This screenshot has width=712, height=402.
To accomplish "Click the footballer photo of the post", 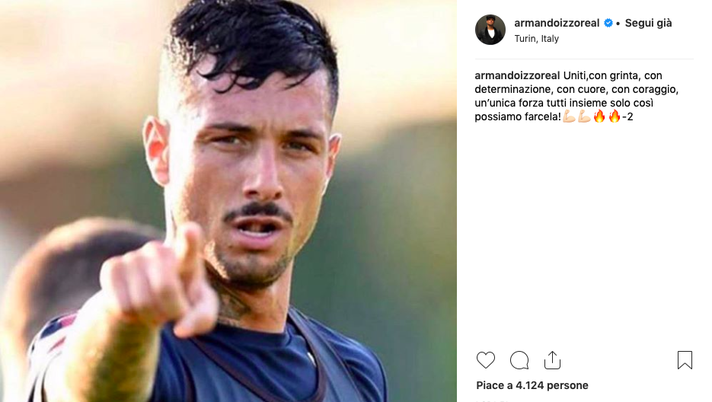I will click(228, 201).
